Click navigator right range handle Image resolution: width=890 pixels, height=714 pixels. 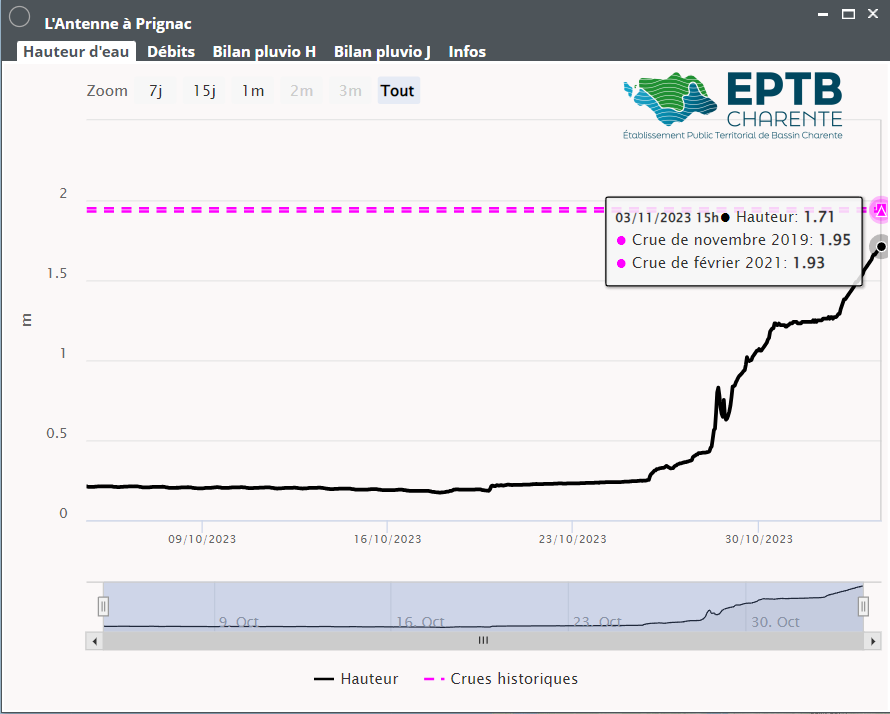[863, 606]
